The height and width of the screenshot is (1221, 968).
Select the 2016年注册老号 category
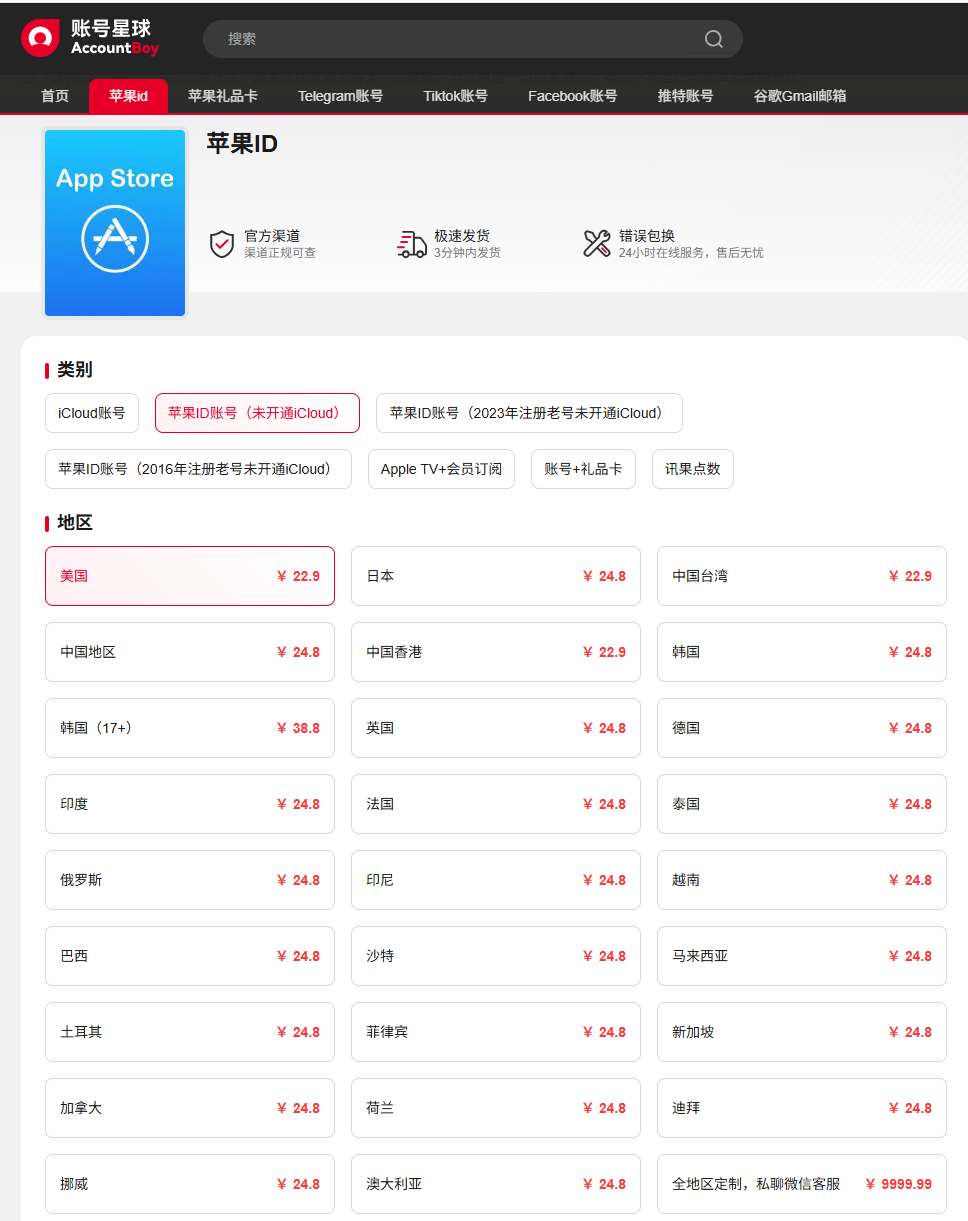[x=197, y=468]
